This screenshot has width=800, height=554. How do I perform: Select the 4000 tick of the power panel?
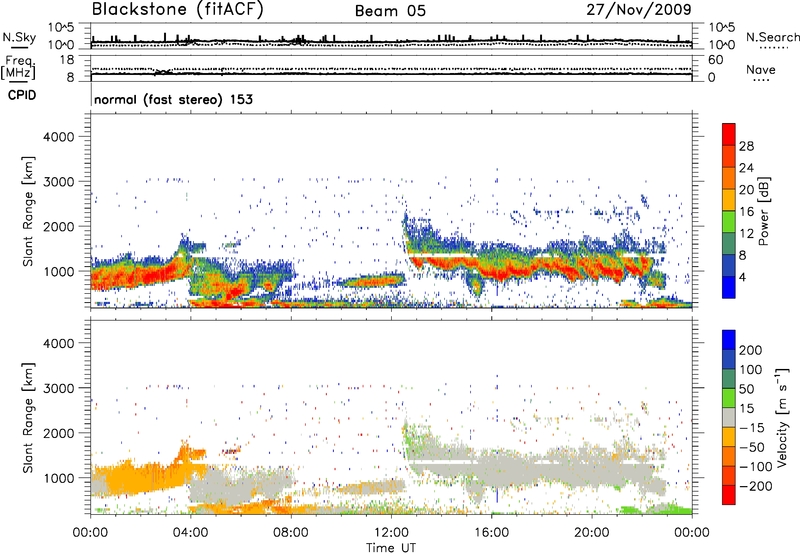(x=58, y=137)
